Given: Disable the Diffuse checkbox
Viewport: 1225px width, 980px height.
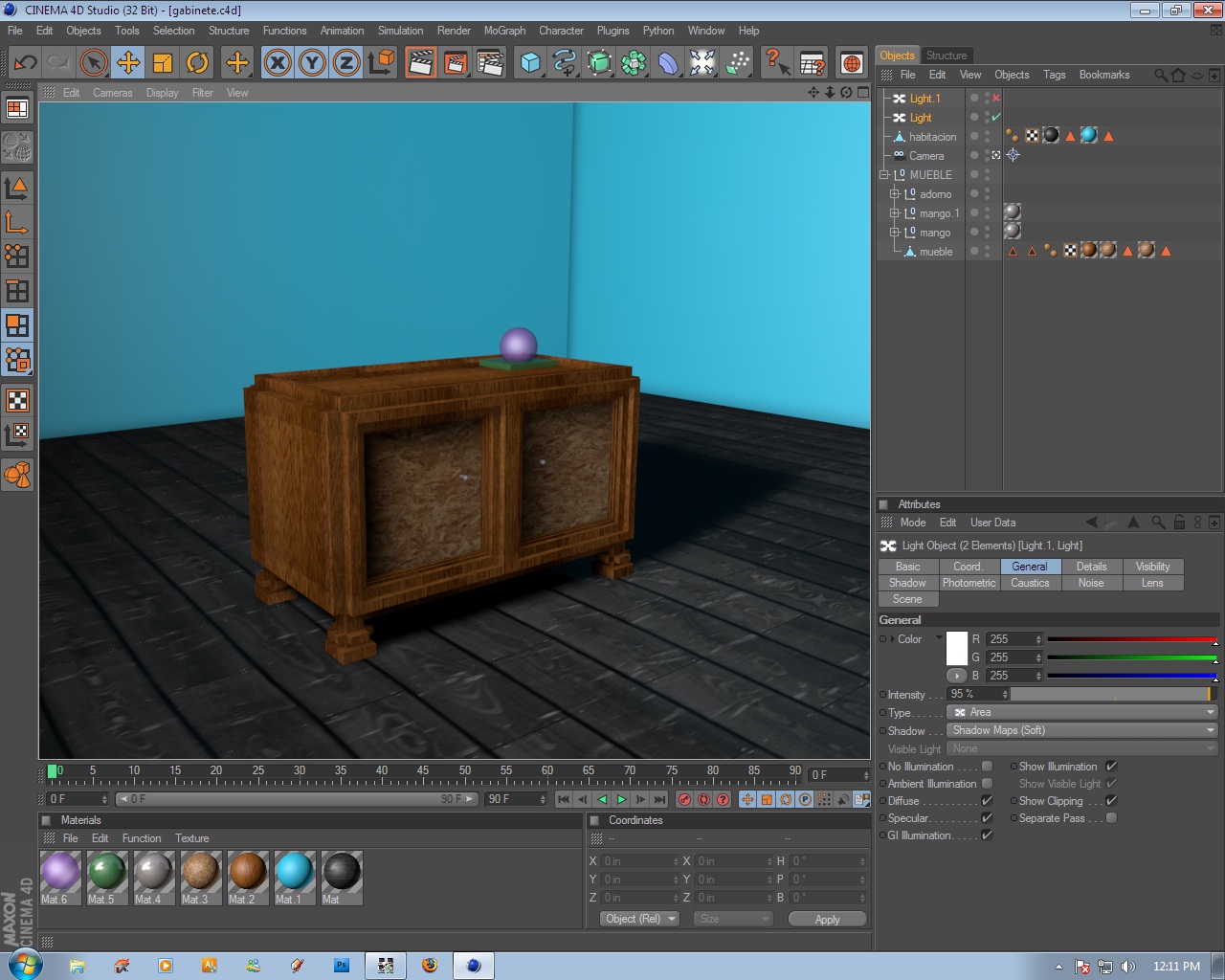Looking at the screenshot, I should pos(987,801).
